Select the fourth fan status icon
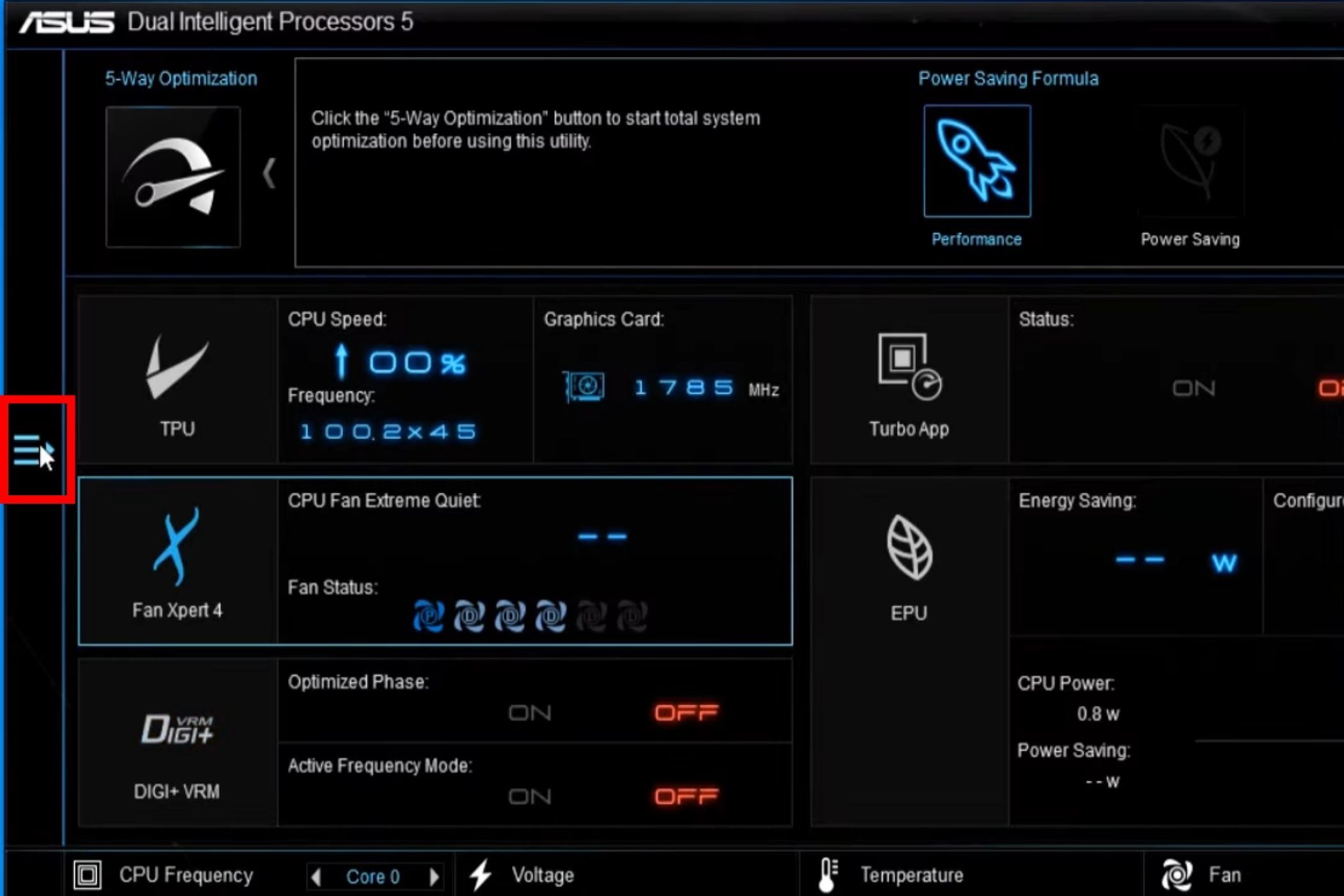Image resolution: width=1344 pixels, height=896 pixels. (550, 616)
